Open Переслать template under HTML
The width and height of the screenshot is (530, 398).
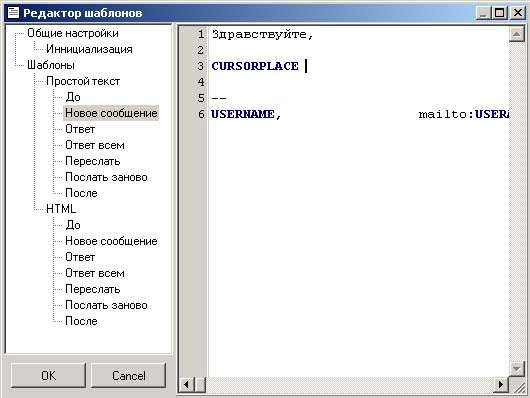click(x=93, y=289)
